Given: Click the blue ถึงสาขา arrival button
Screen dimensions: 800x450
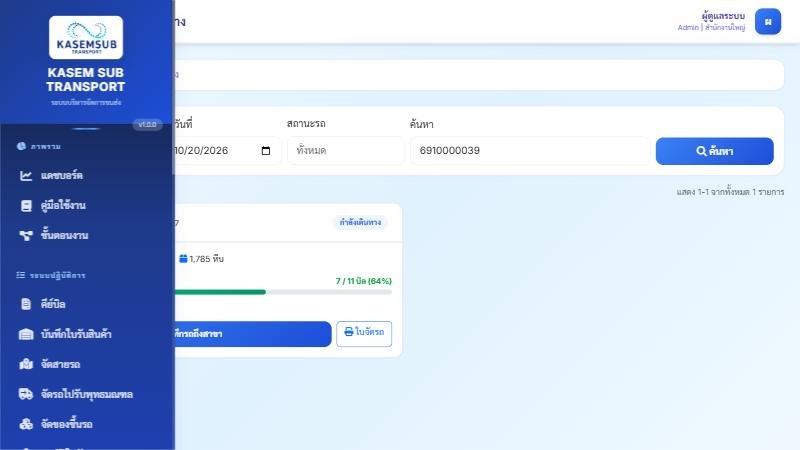Looking at the screenshot, I should point(253,334).
